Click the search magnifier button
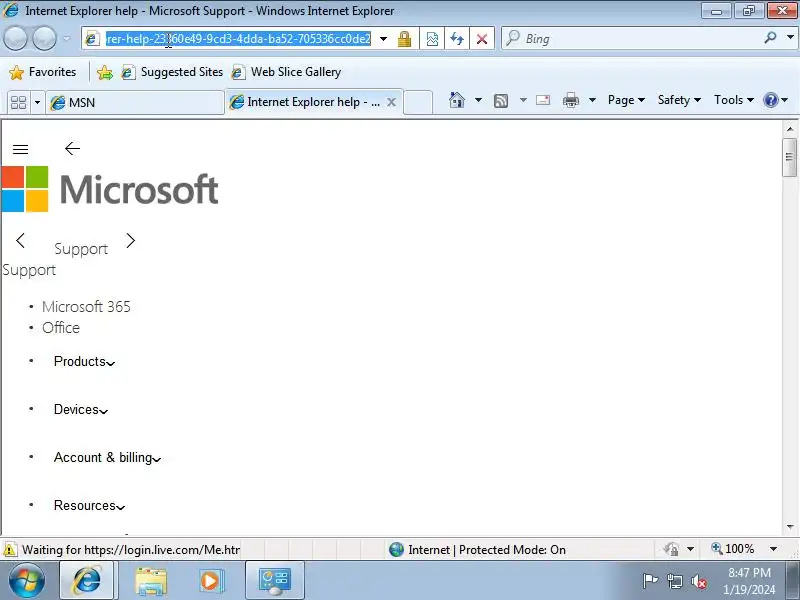The height and width of the screenshot is (600, 800). pos(770,38)
